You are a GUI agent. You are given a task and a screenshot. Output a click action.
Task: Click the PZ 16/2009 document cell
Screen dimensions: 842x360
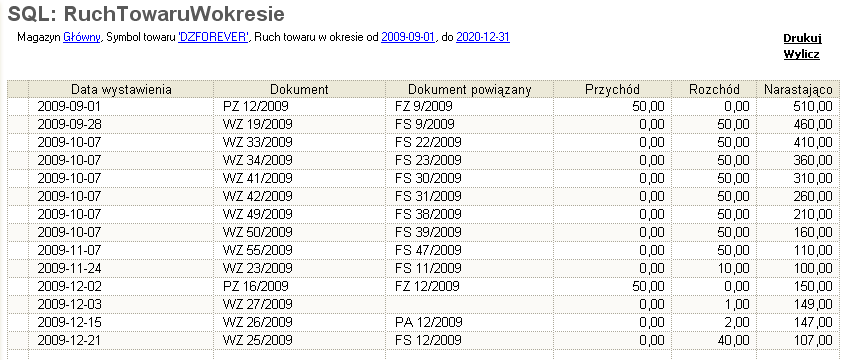pyautogui.click(x=299, y=286)
